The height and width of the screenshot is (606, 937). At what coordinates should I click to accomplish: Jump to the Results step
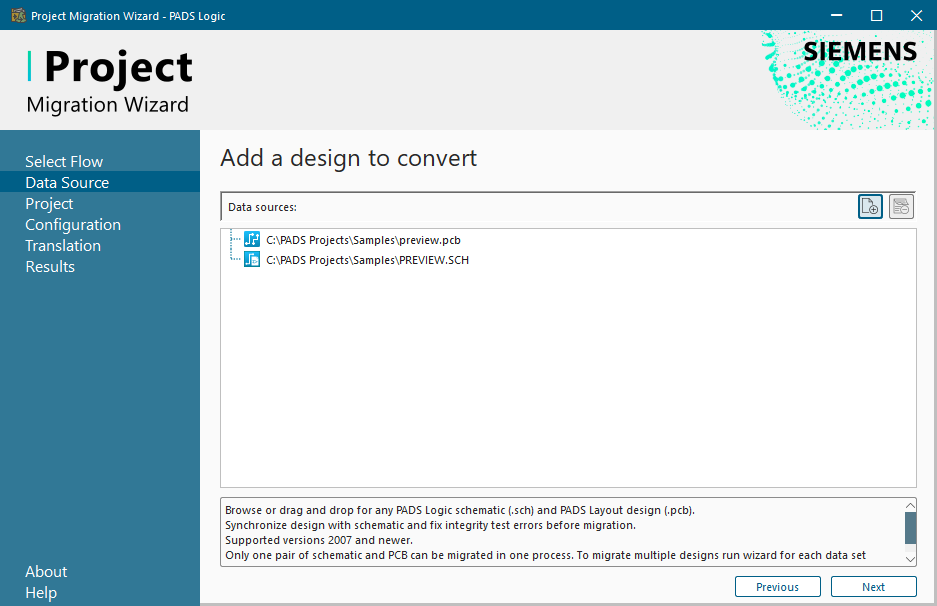pyautogui.click(x=50, y=266)
